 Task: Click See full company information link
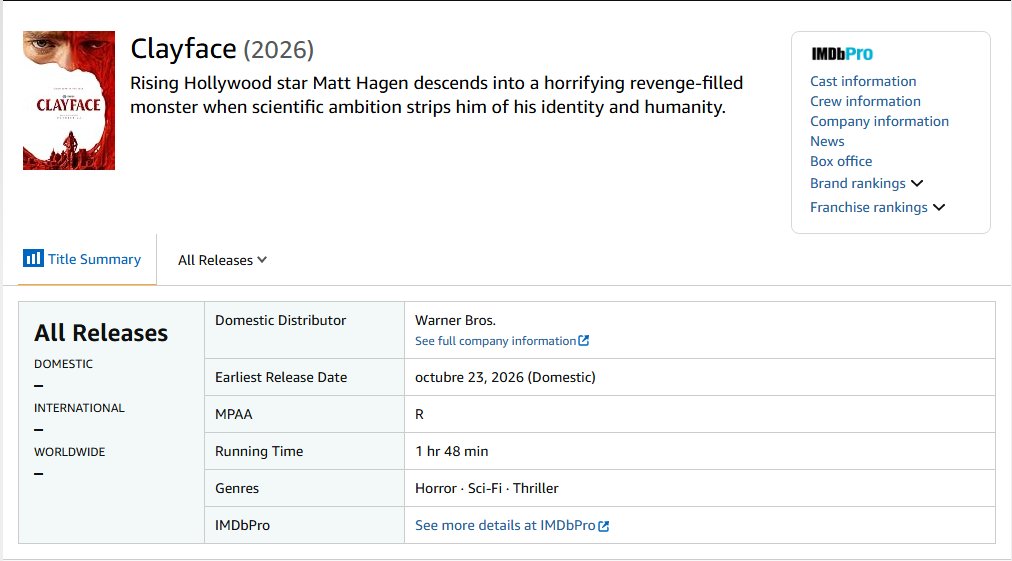(x=495, y=341)
